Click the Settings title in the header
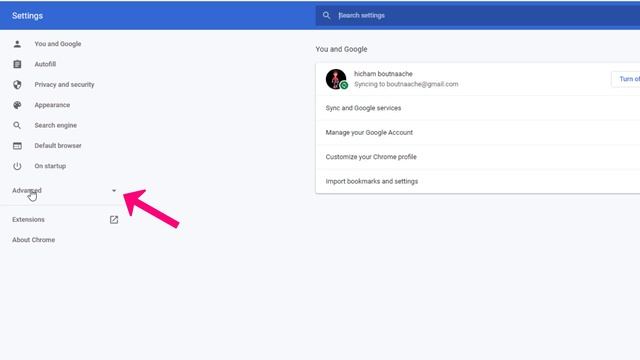Screen dimensions: 640x360 point(27,16)
